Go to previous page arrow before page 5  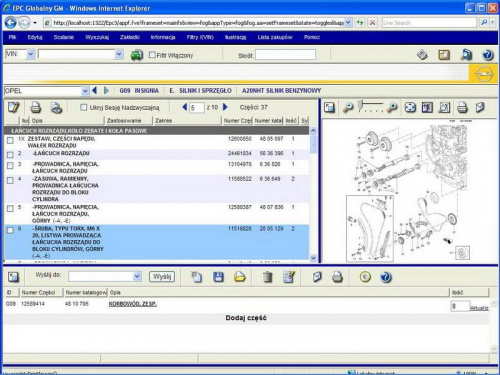pos(185,107)
